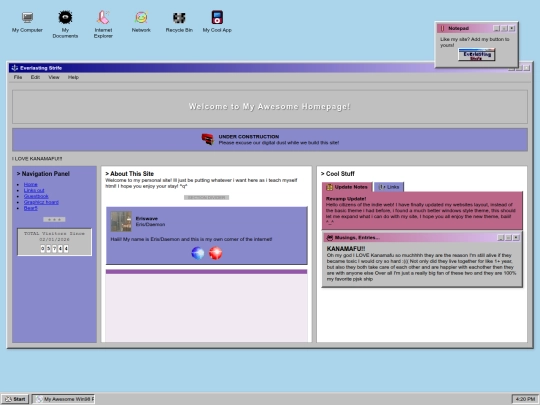
Task: Open the Help menu
Action: [x=73, y=77]
